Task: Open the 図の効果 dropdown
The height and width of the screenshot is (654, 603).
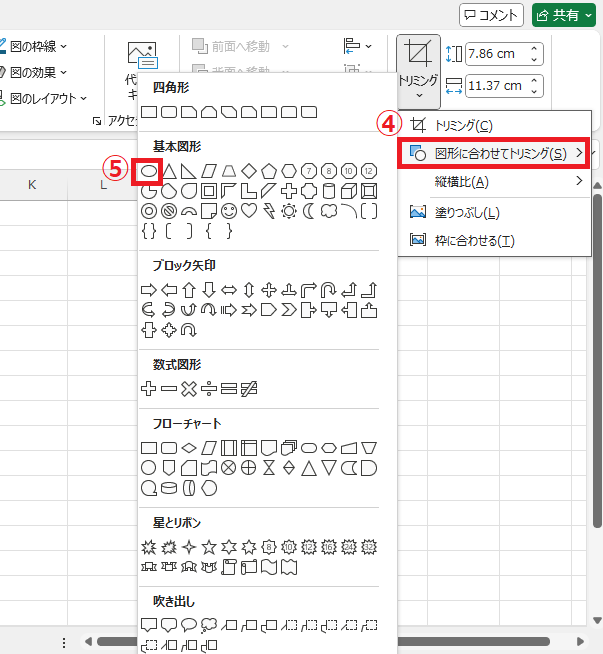Action: [x=64, y=73]
